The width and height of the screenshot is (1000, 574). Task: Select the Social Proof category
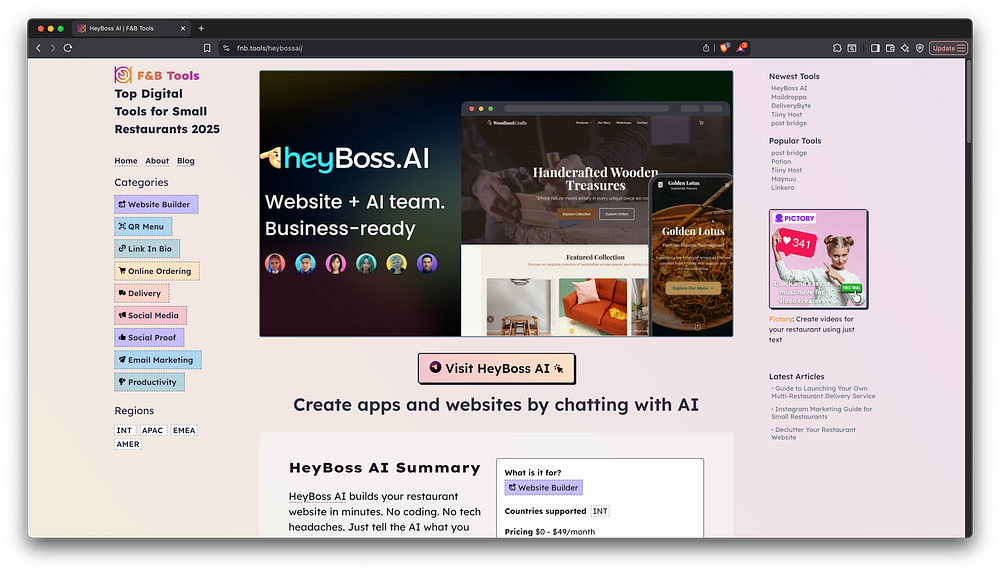coord(149,337)
